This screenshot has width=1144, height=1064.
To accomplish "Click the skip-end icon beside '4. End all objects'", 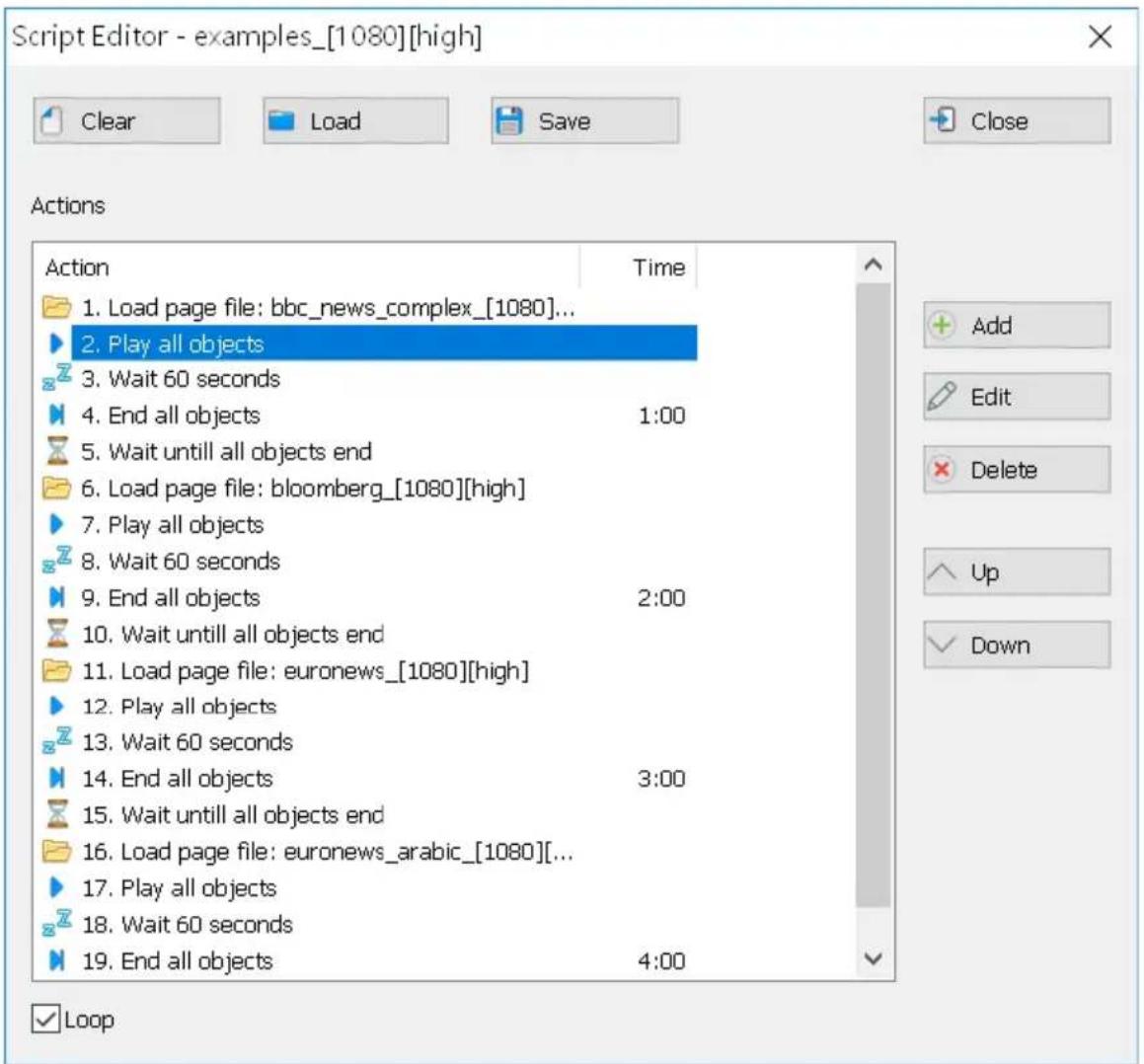I will [56, 416].
